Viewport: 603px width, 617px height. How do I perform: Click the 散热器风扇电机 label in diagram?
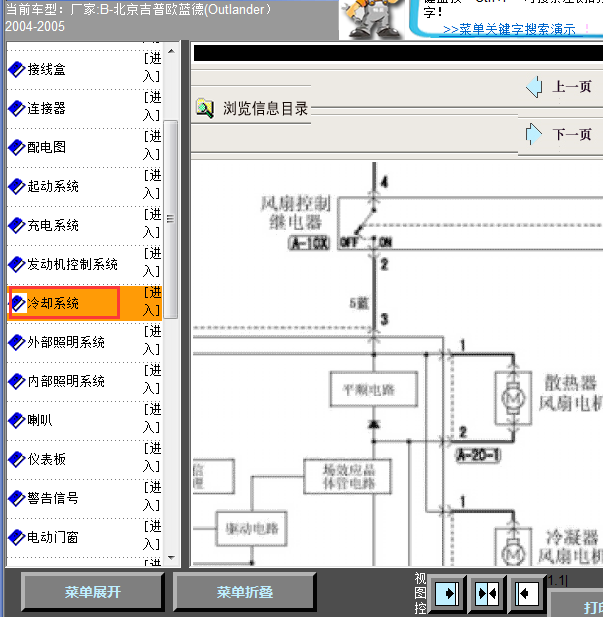click(x=573, y=393)
